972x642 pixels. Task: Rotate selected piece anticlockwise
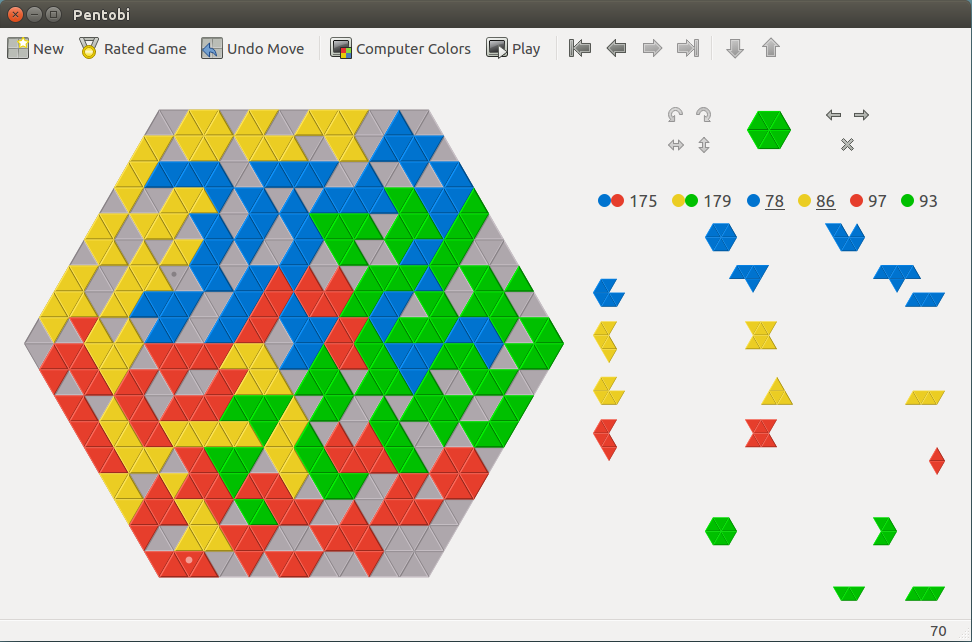coord(676,115)
